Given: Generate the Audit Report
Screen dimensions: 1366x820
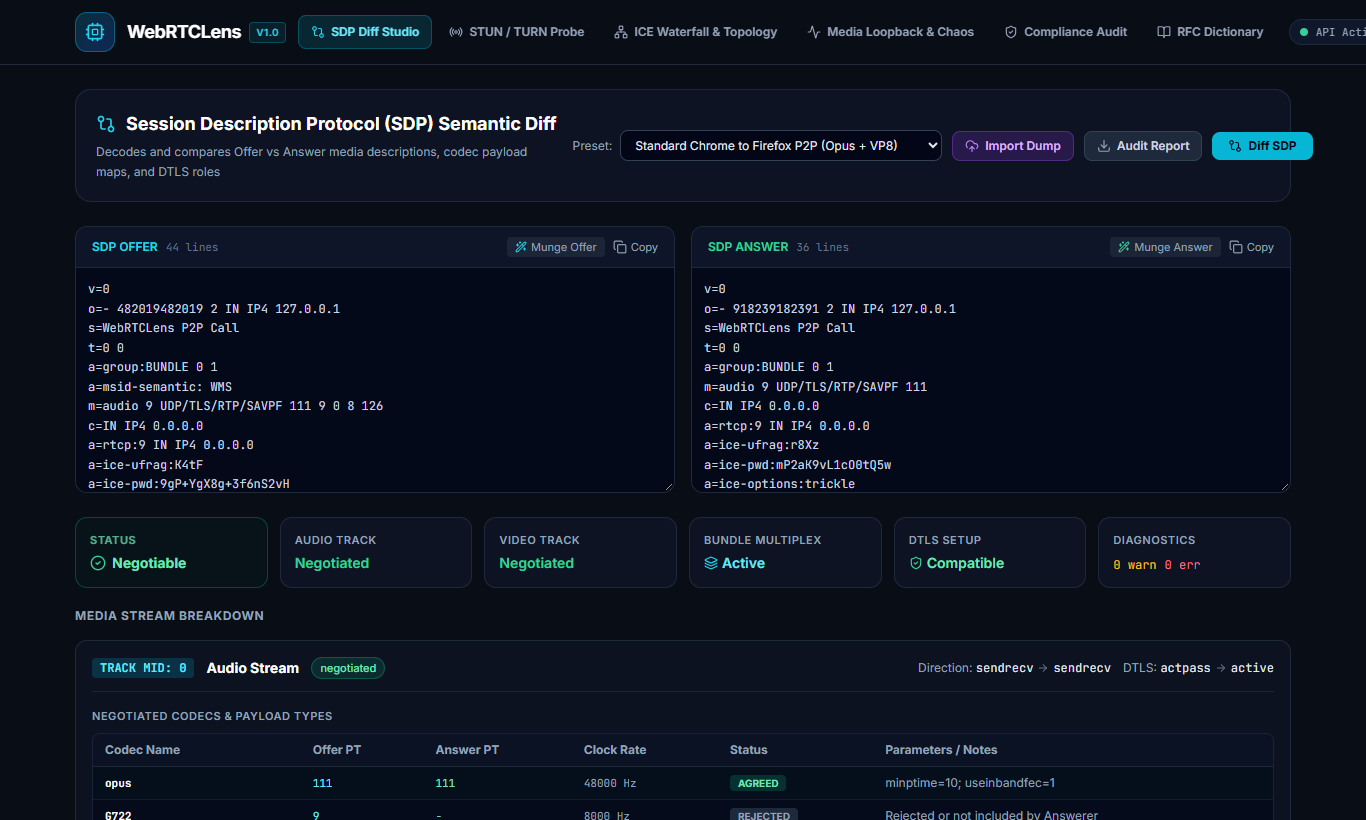Looking at the screenshot, I should coord(1143,146).
